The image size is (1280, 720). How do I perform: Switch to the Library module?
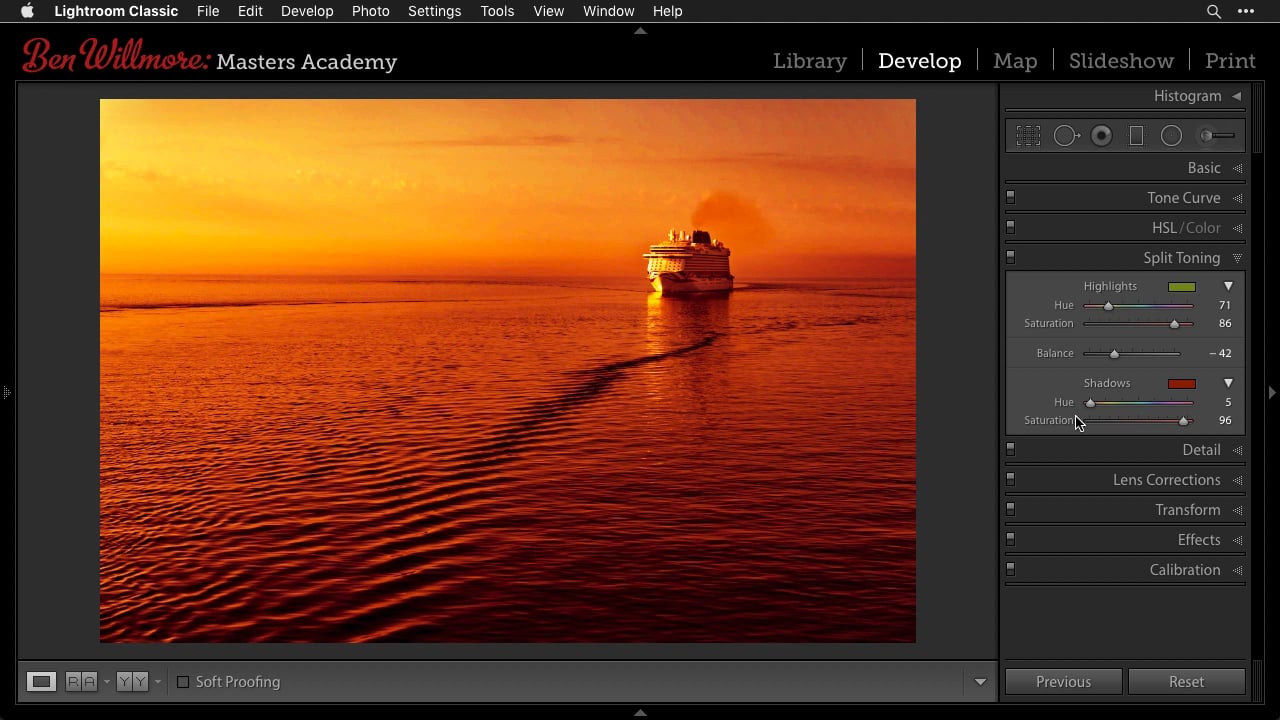click(x=810, y=61)
